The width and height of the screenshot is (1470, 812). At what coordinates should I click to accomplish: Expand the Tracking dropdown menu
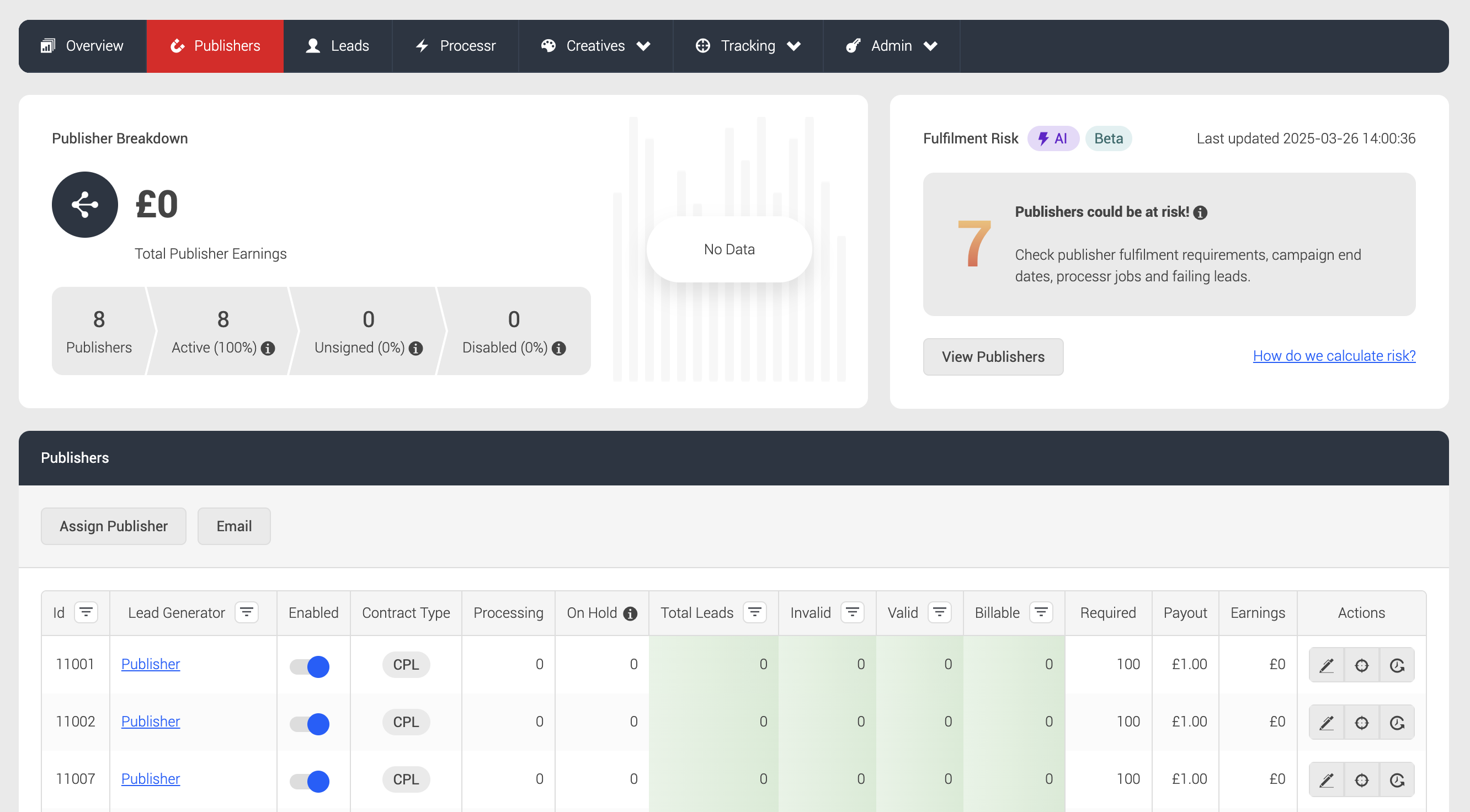(748, 46)
